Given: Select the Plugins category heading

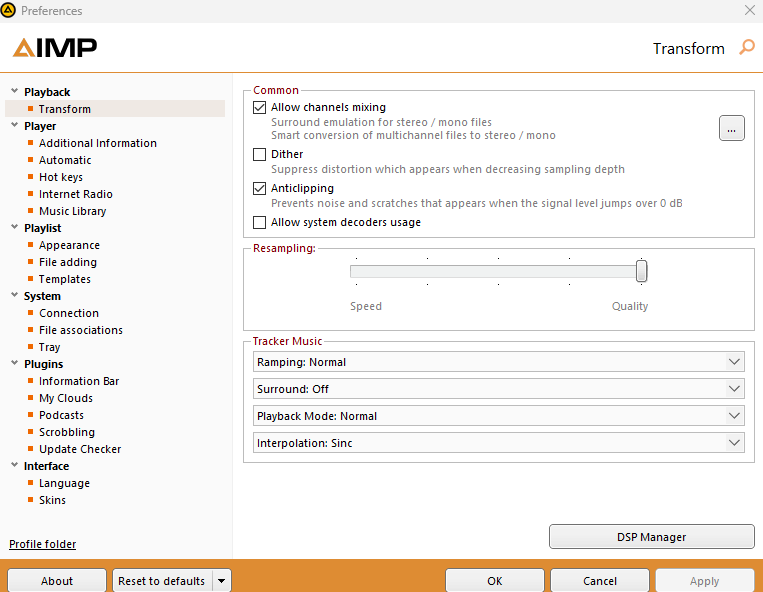Looking at the screenshot, I should [43, 364].
